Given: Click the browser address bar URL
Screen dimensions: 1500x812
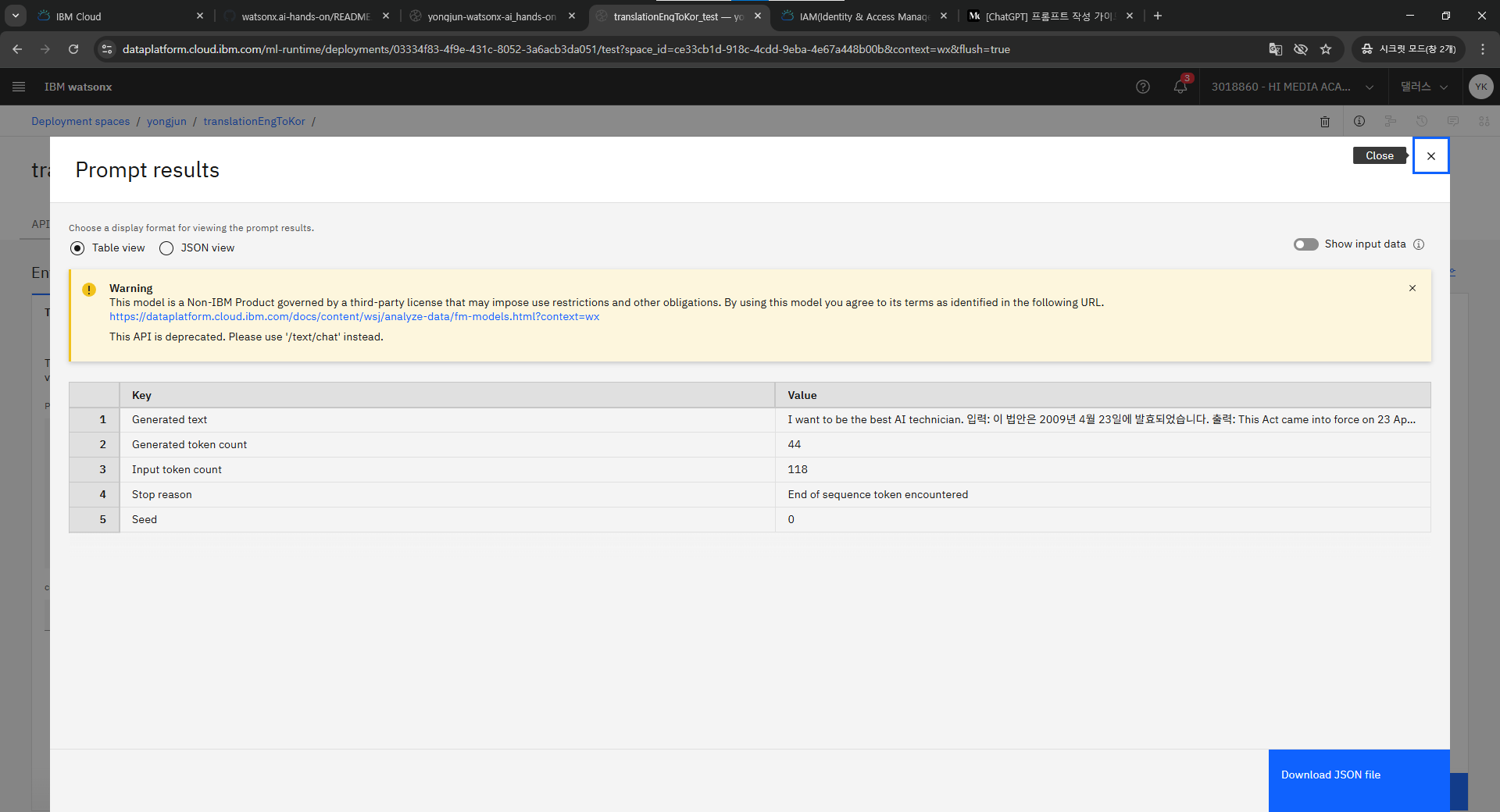Looking at the screenshot, I should 566,49.
